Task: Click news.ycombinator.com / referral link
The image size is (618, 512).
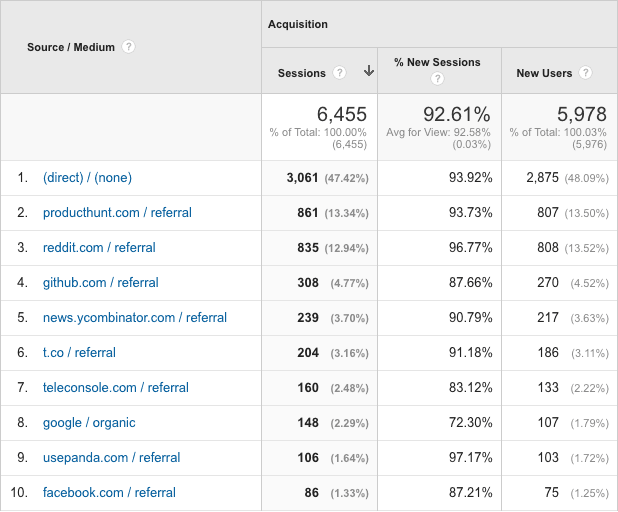Action: coord(135,318)
